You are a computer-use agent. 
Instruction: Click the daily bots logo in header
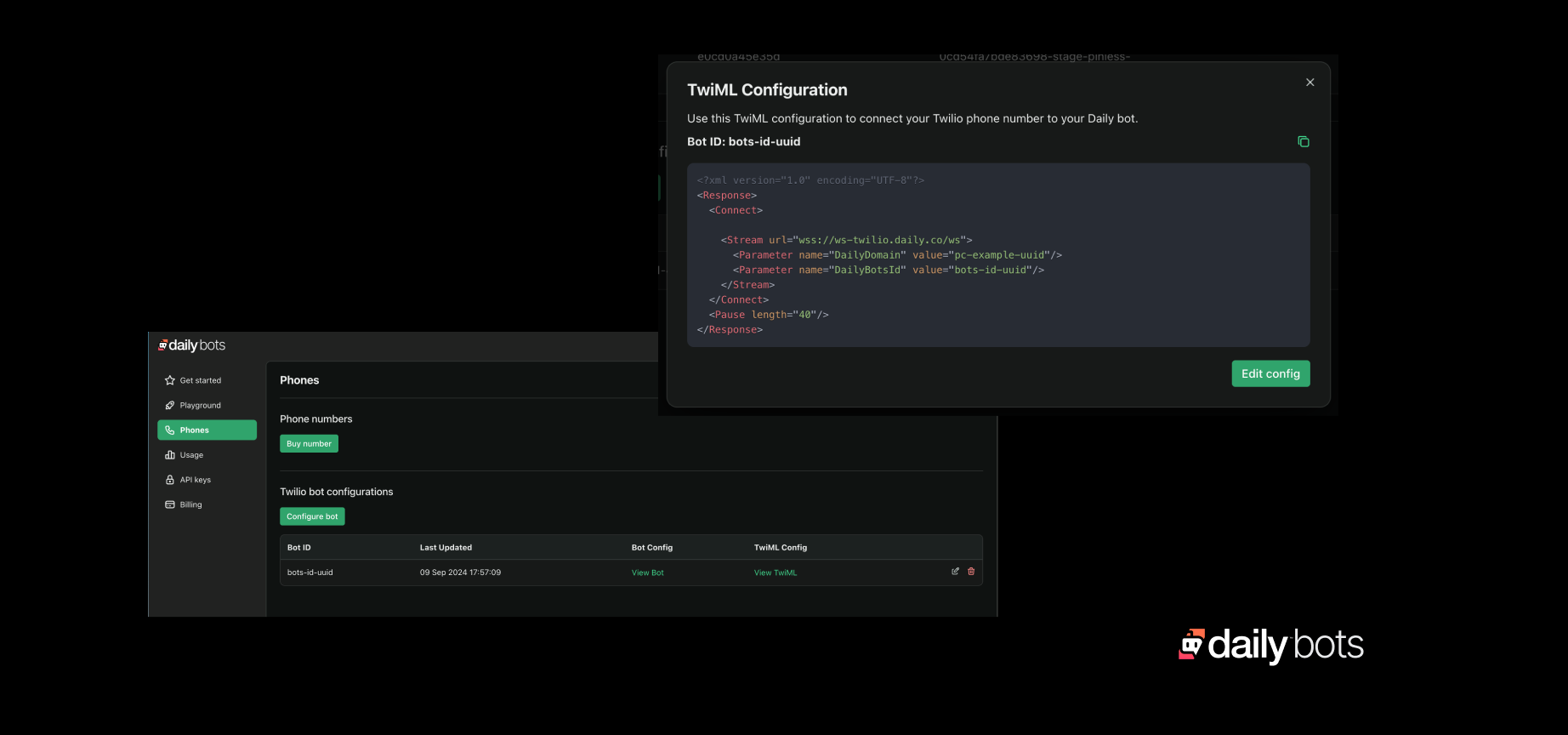(x=191, y=345)
